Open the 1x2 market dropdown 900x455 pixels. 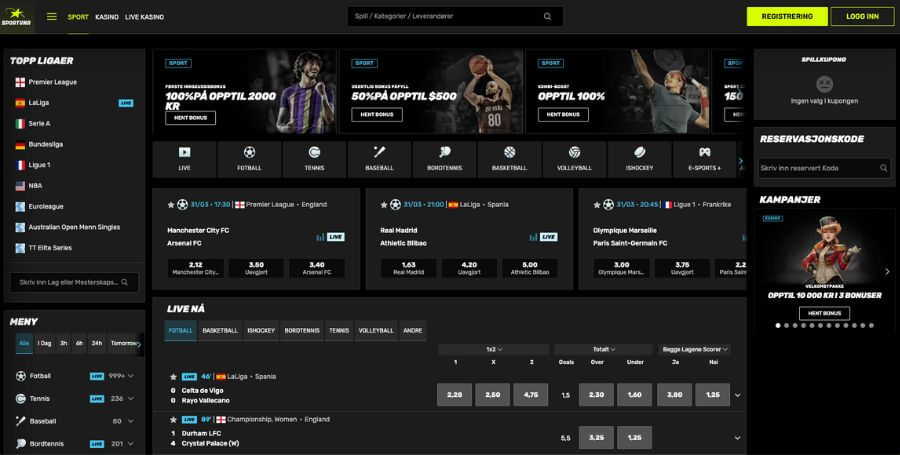(x=494, y=349)
